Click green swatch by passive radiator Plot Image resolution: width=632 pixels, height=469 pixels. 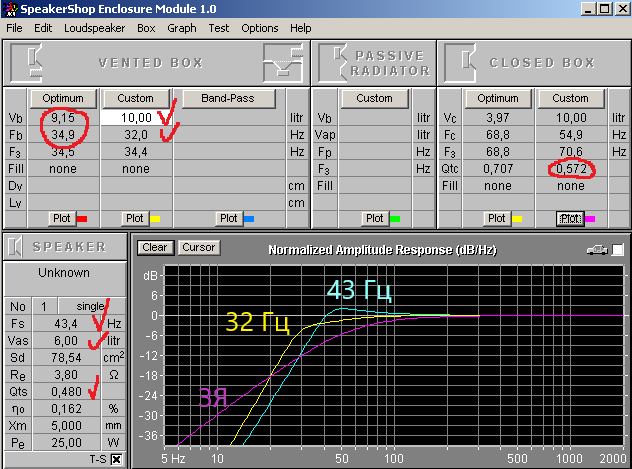(395, 219)
